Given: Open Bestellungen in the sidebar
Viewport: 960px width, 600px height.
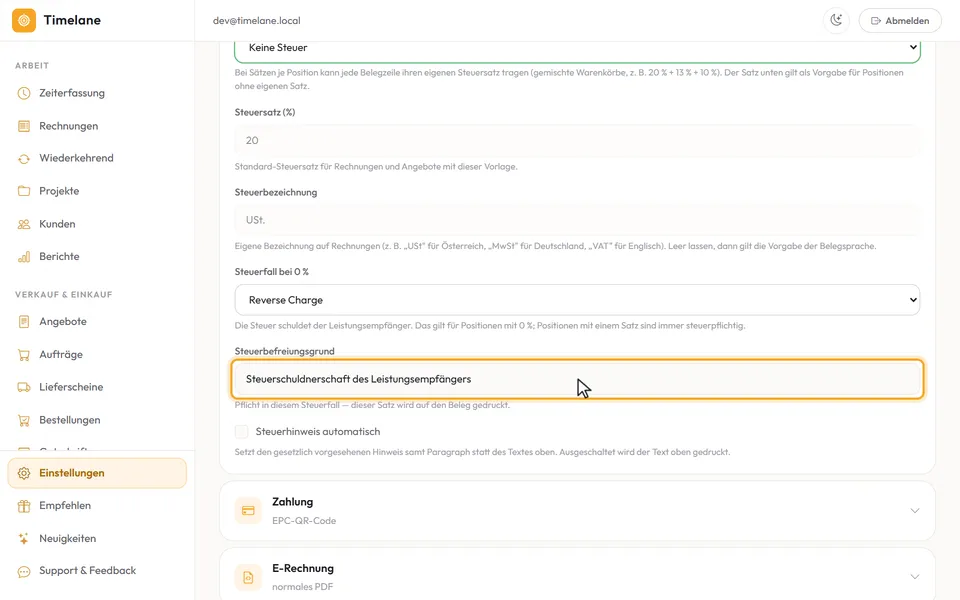Looking at the screenshot, I should pyautogui.click(x=97, y=420).
